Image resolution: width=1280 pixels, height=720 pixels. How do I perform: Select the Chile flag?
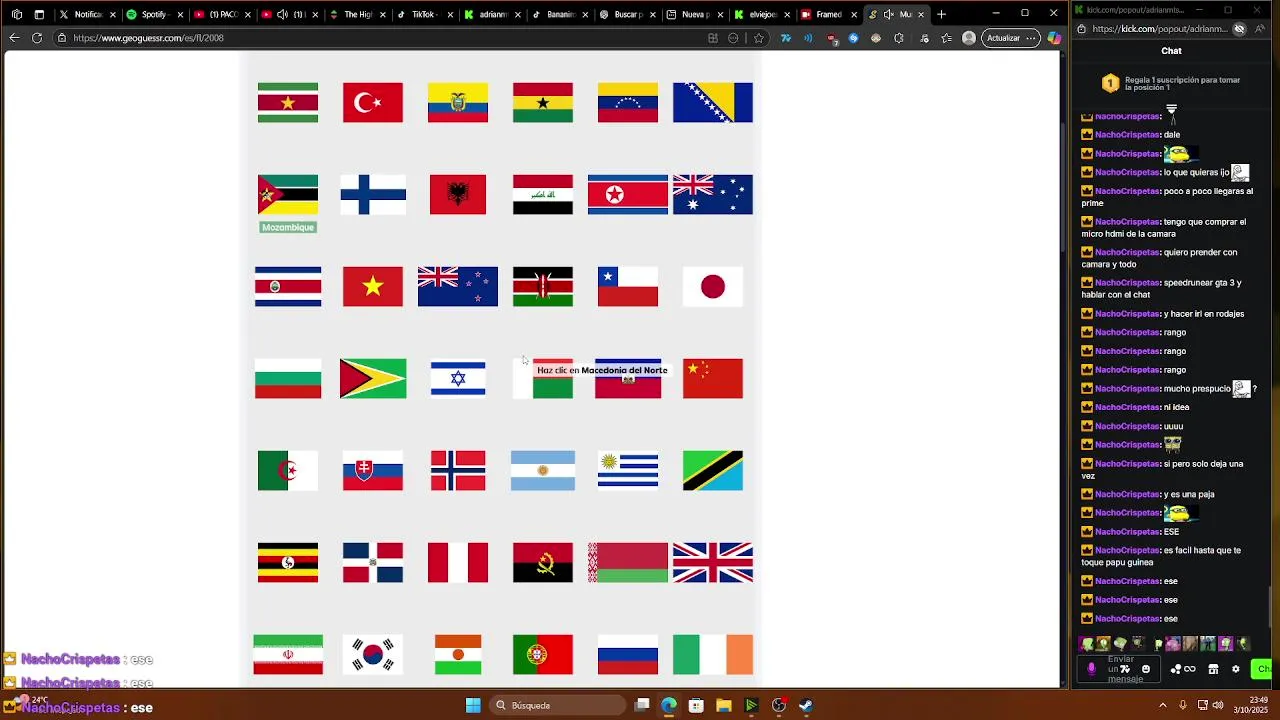(x=628, y=287)
